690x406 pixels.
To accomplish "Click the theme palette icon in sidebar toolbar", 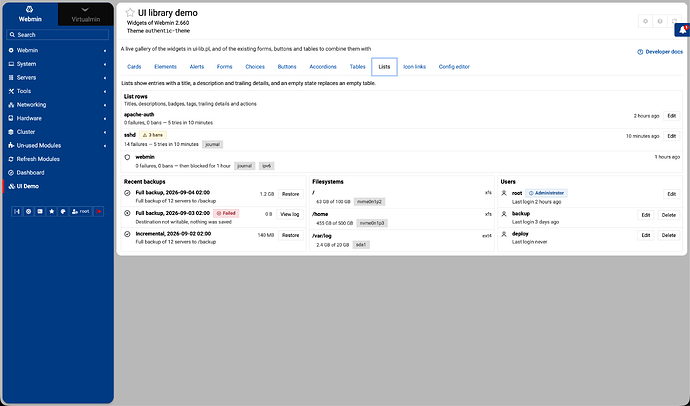I will point(63,212).
